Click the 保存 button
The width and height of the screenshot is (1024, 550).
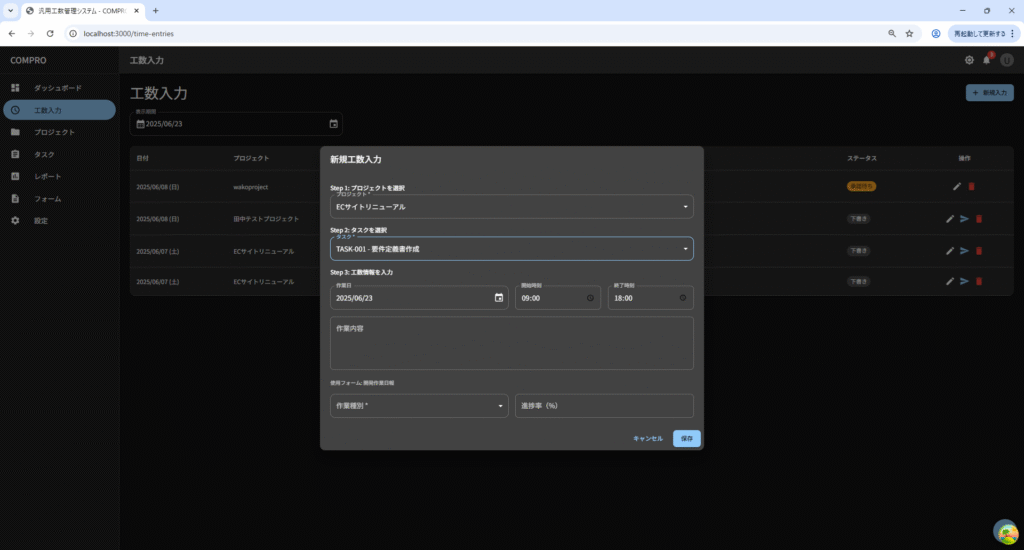(x=687, y=438)
